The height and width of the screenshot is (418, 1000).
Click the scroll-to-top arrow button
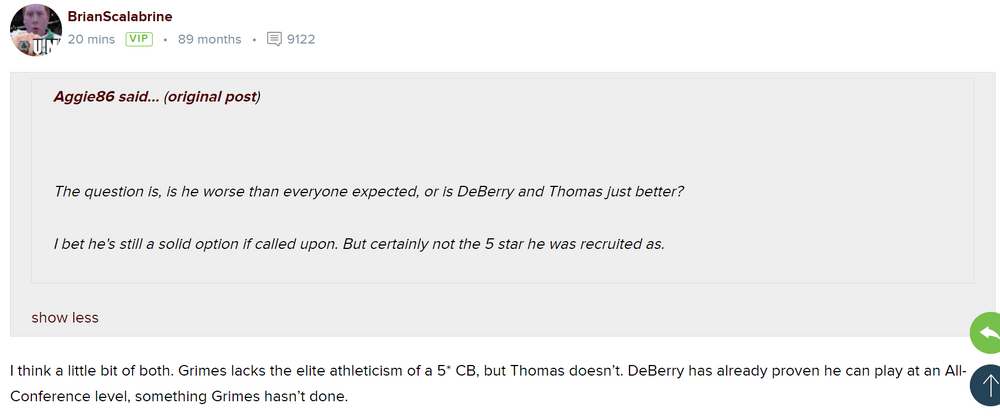[x=986, y=385]
